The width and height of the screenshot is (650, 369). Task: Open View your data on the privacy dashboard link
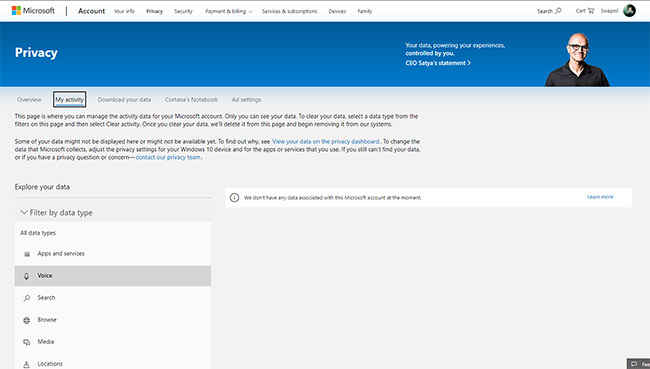[x=326, y=141]
